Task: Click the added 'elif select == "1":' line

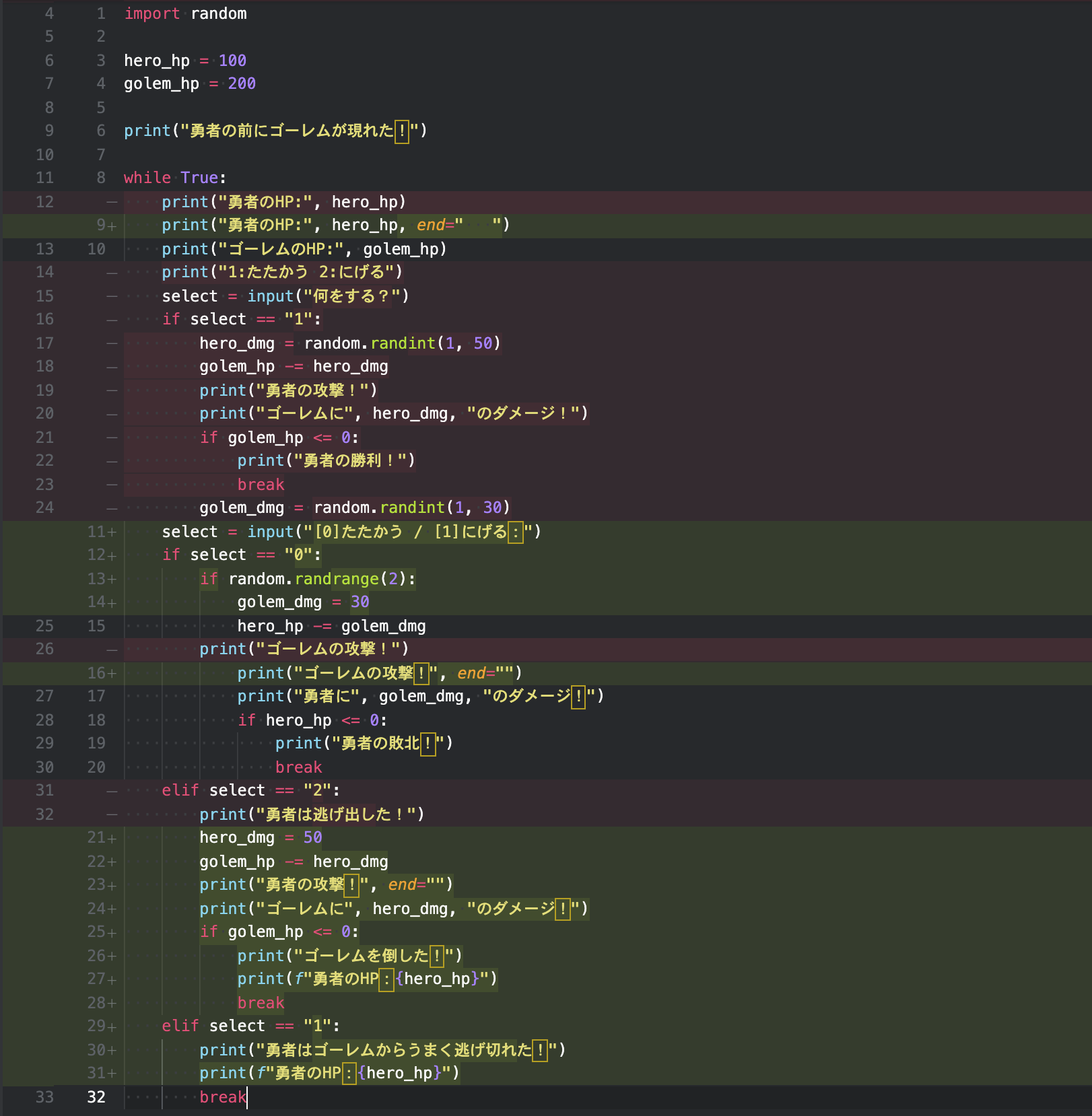Action: tap(251, 1026)
